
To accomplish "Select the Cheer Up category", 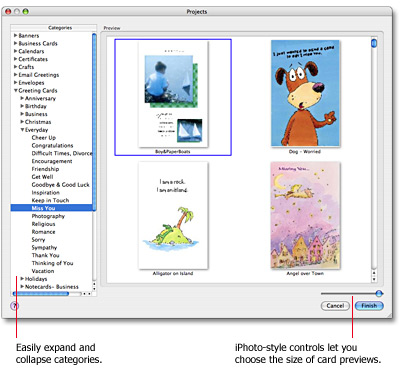I will (x=44, y=138).
